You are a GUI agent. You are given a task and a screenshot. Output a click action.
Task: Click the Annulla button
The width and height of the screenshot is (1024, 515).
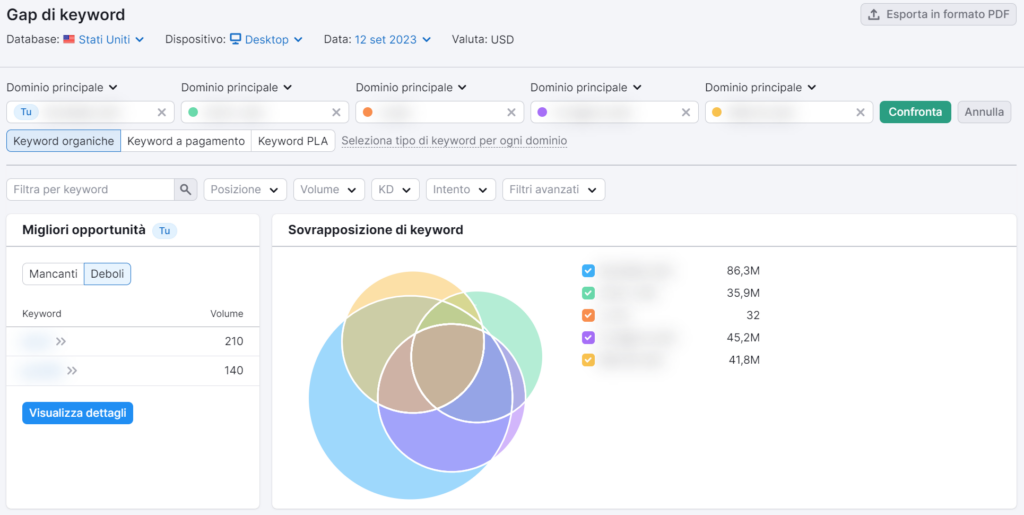(x=984, y=112)
